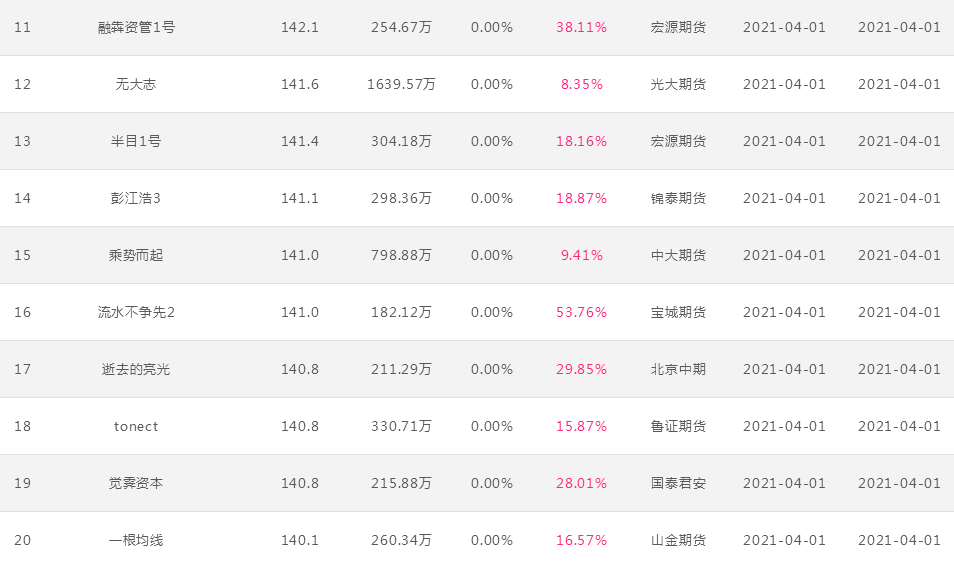Viewport: 954px width, 565px height.
Task: Open the 融犇资管1号 account name link
Action: [136, 27]
